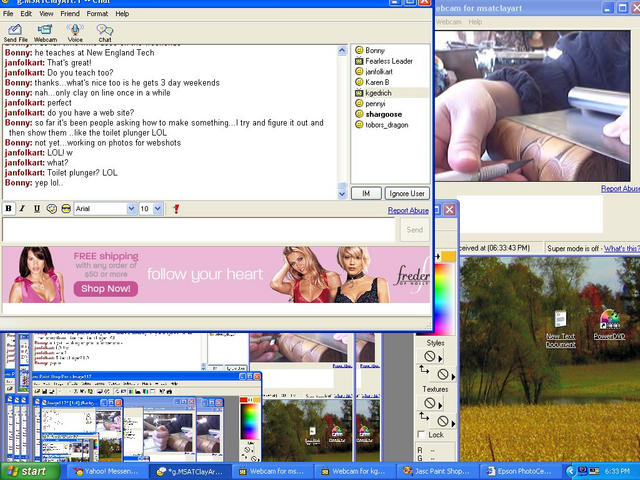Click the chat log scroll down arrow
Image resolution: width=640 pixels, height=480 pixels.
(x=342, y=194)
